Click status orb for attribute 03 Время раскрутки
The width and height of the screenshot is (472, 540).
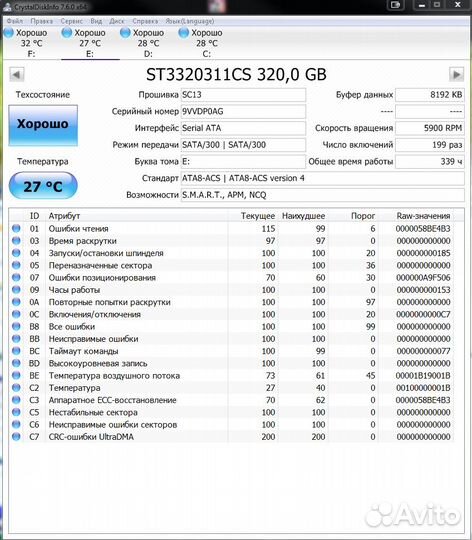click(x=16, y=241)
